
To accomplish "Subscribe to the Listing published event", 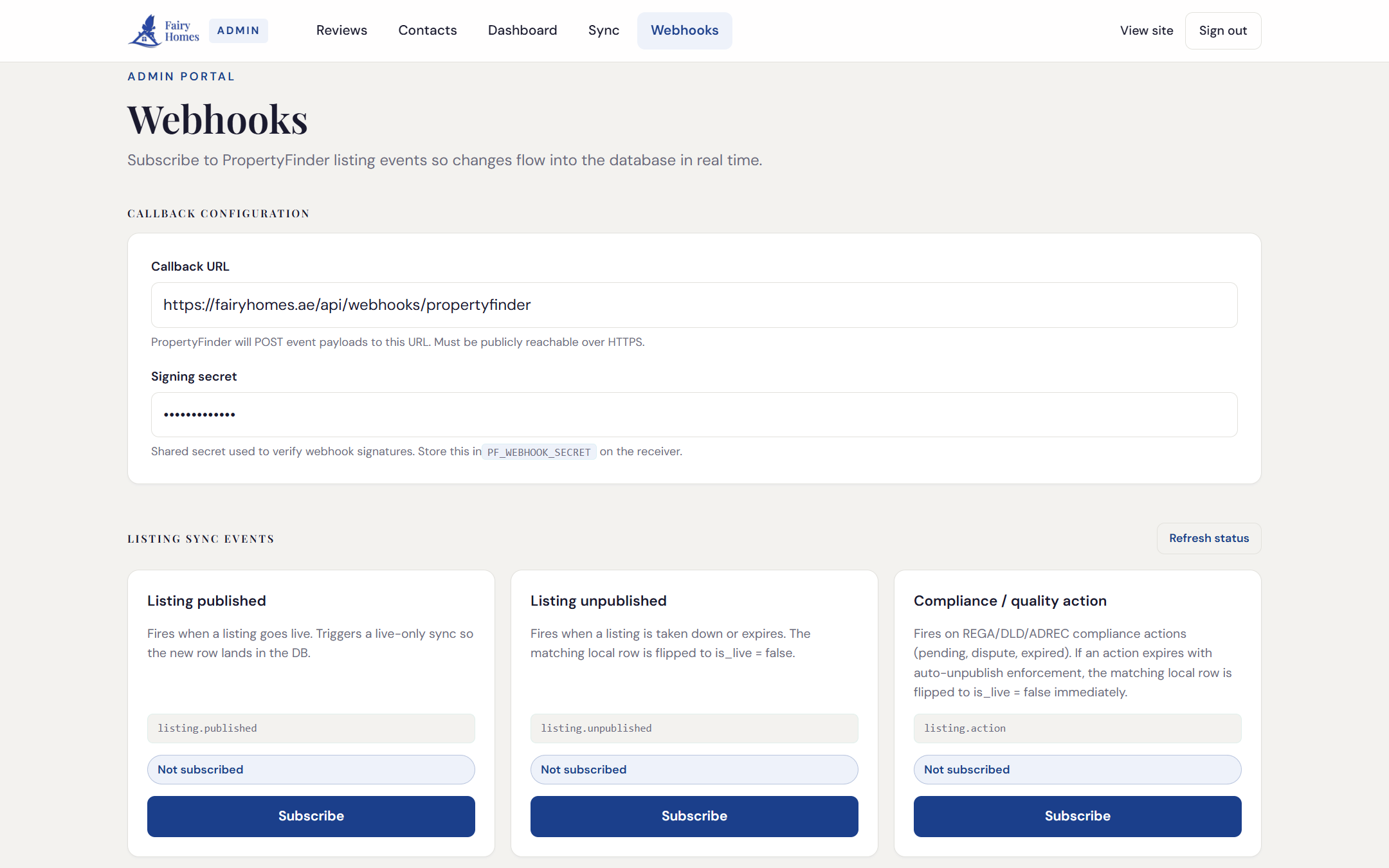I will click(311, 816).
